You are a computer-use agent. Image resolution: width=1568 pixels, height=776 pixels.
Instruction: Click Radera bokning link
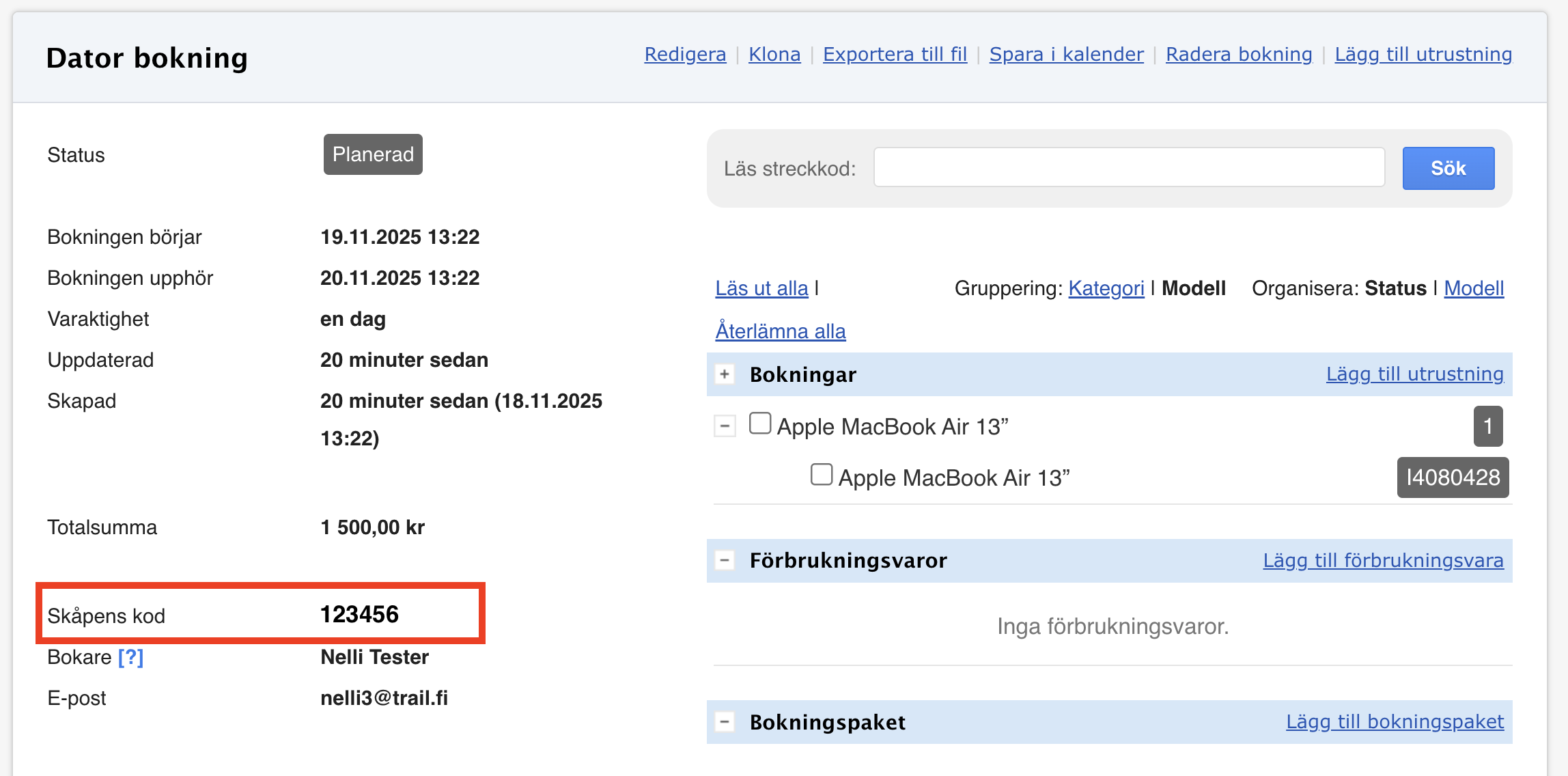1239,54
